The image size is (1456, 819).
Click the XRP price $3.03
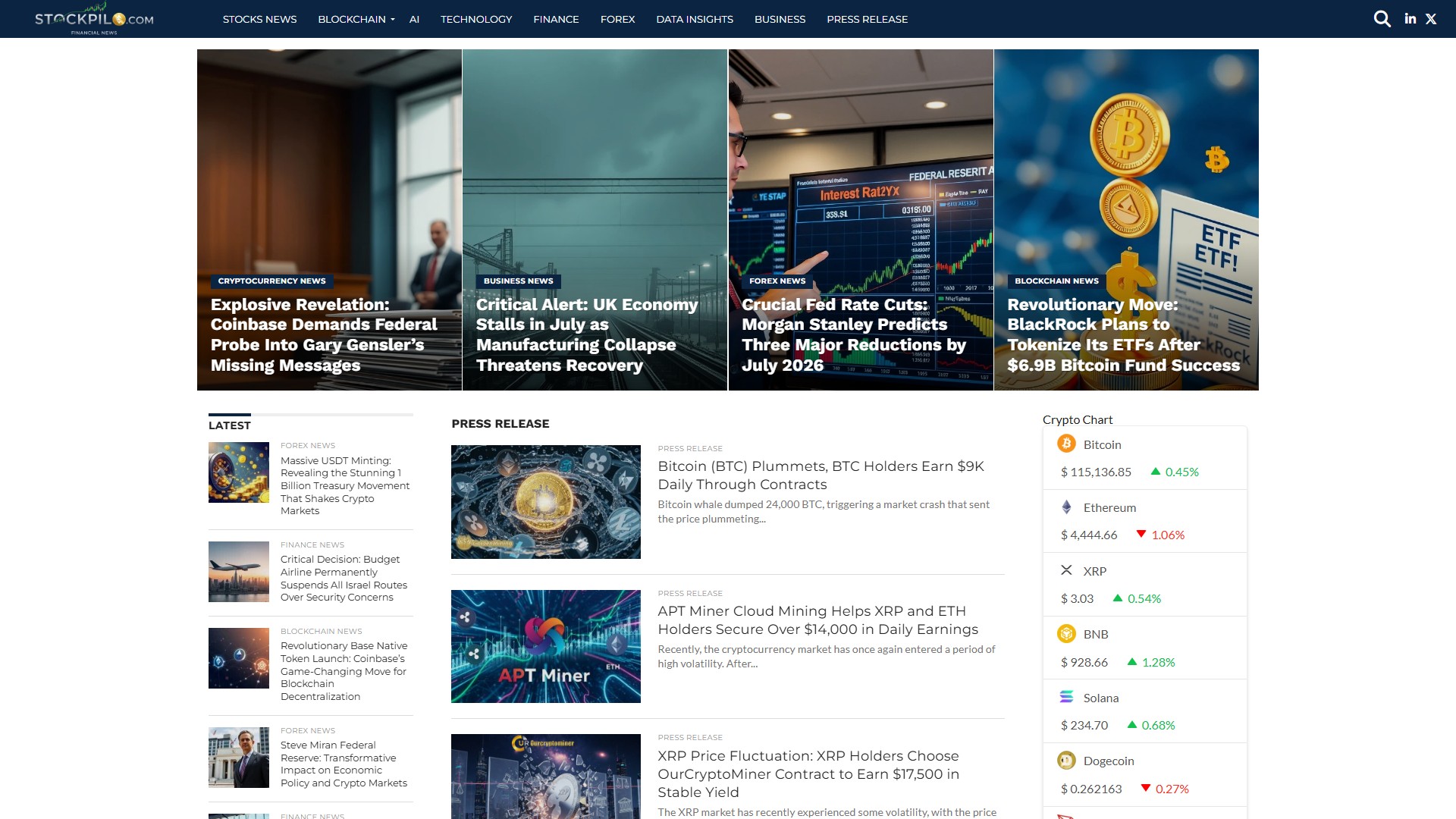(x=1077, y=598)
